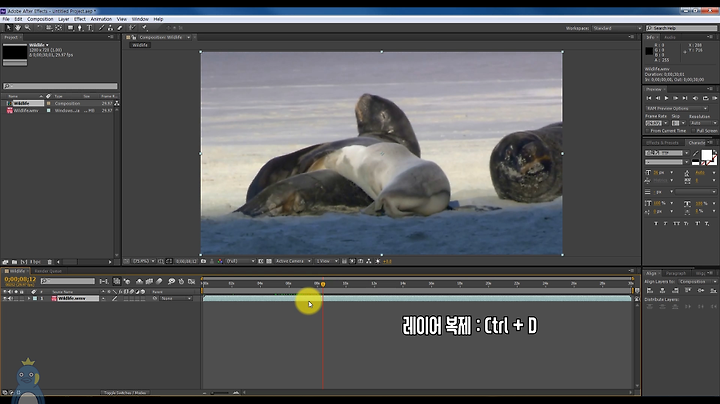Select the Horizontal Type tool
This screenshot has width=720, height=404.
coord(90,28)
